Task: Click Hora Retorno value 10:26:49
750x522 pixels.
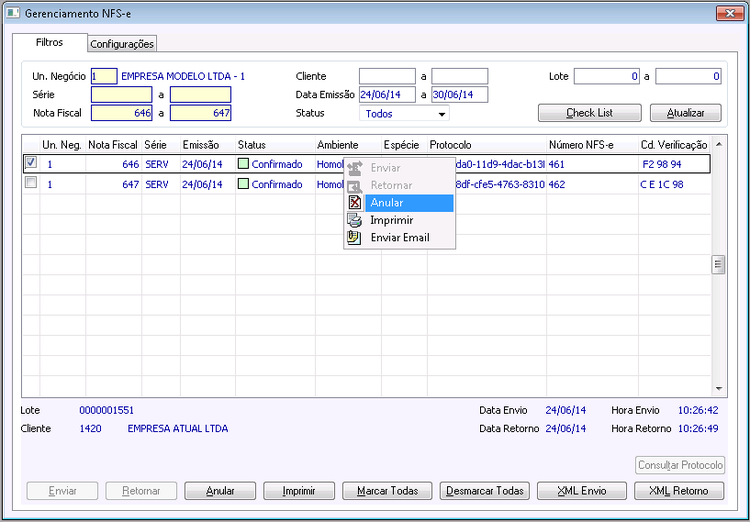Action: point(698,429)
